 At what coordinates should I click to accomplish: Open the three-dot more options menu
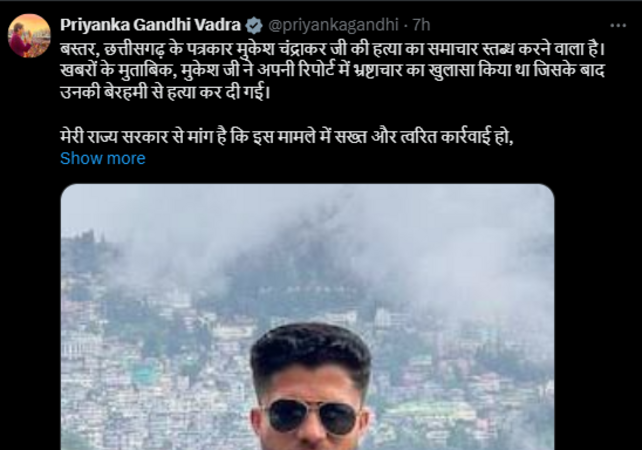pos(618,25)
